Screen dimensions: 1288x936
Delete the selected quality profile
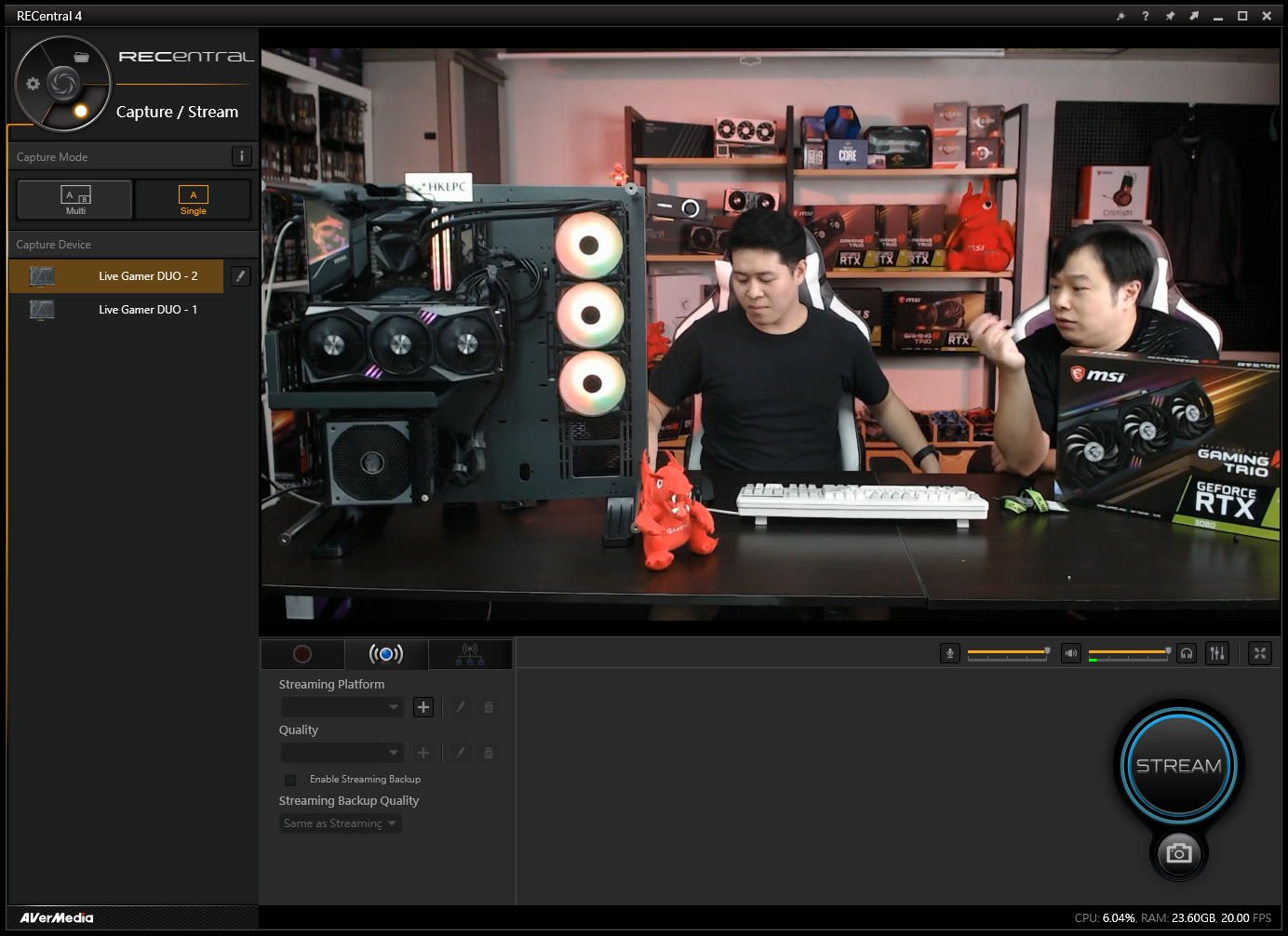click(x=489, y=753)
